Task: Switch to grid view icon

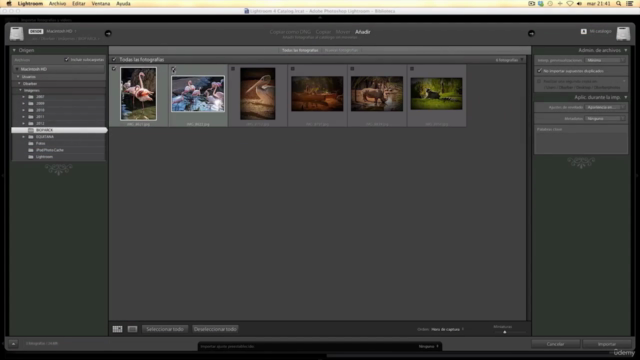Action: (x=117, y=329)
